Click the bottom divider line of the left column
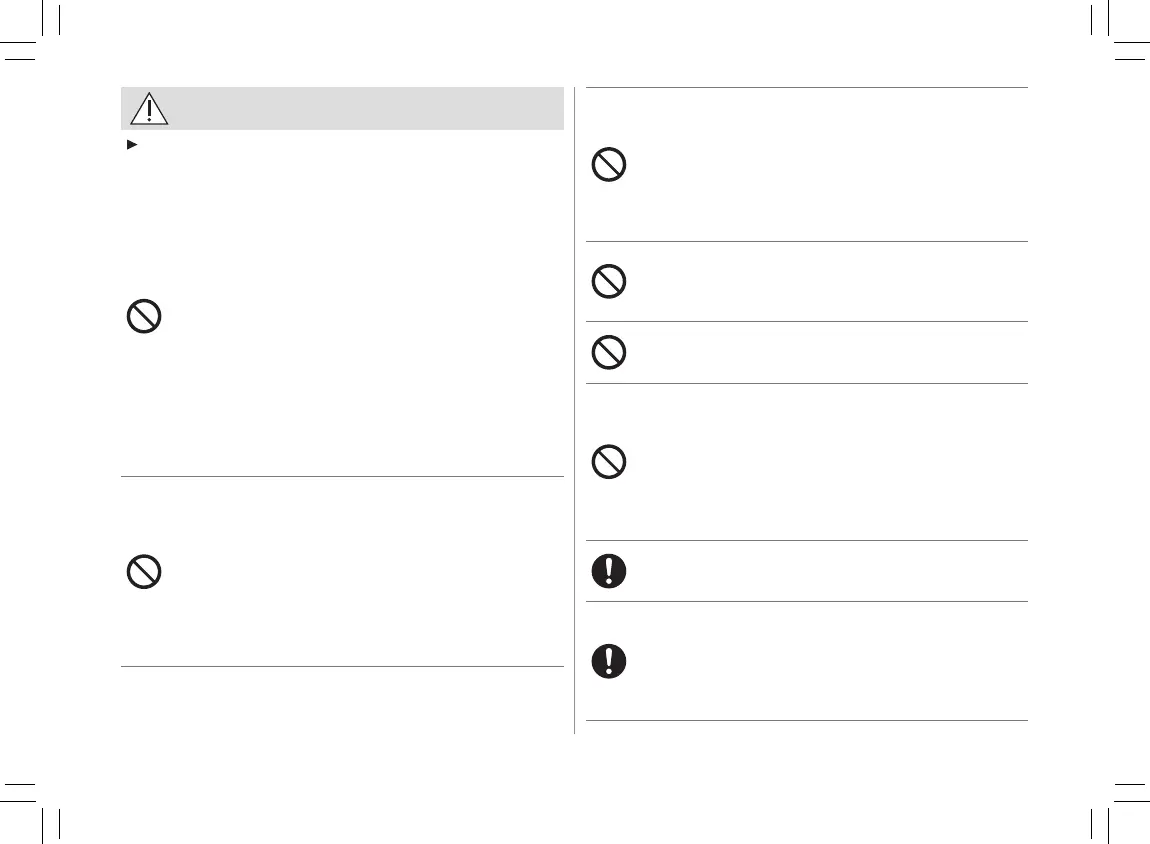The width and height of the screenshot is (1150, 844). pos(342,666)
